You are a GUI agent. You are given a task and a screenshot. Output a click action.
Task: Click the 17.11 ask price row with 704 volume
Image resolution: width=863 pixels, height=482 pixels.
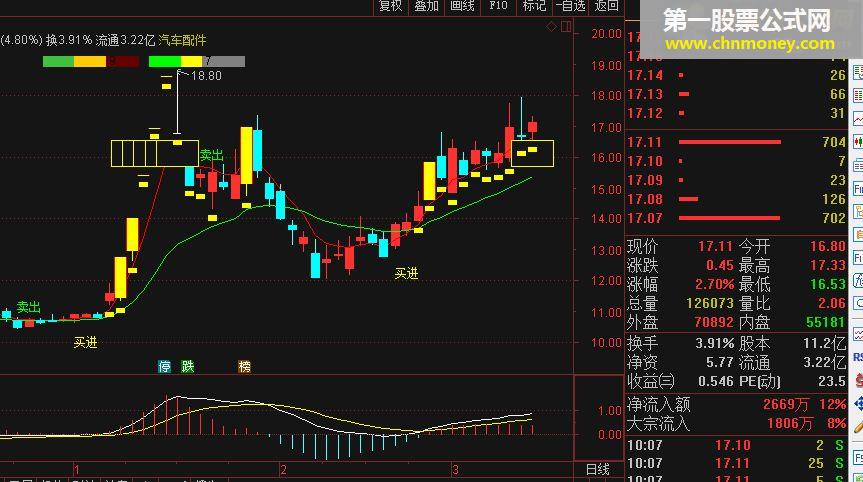point(736,142)
